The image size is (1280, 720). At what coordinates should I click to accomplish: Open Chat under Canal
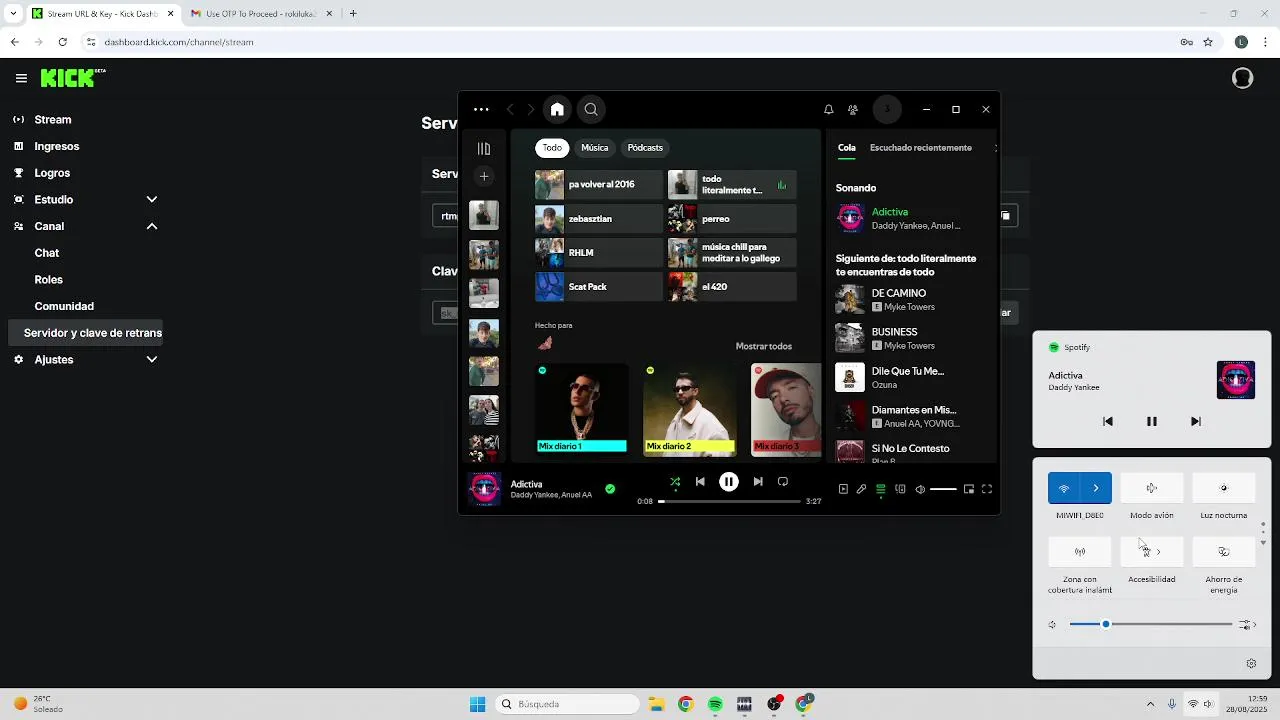coord(47,253)
